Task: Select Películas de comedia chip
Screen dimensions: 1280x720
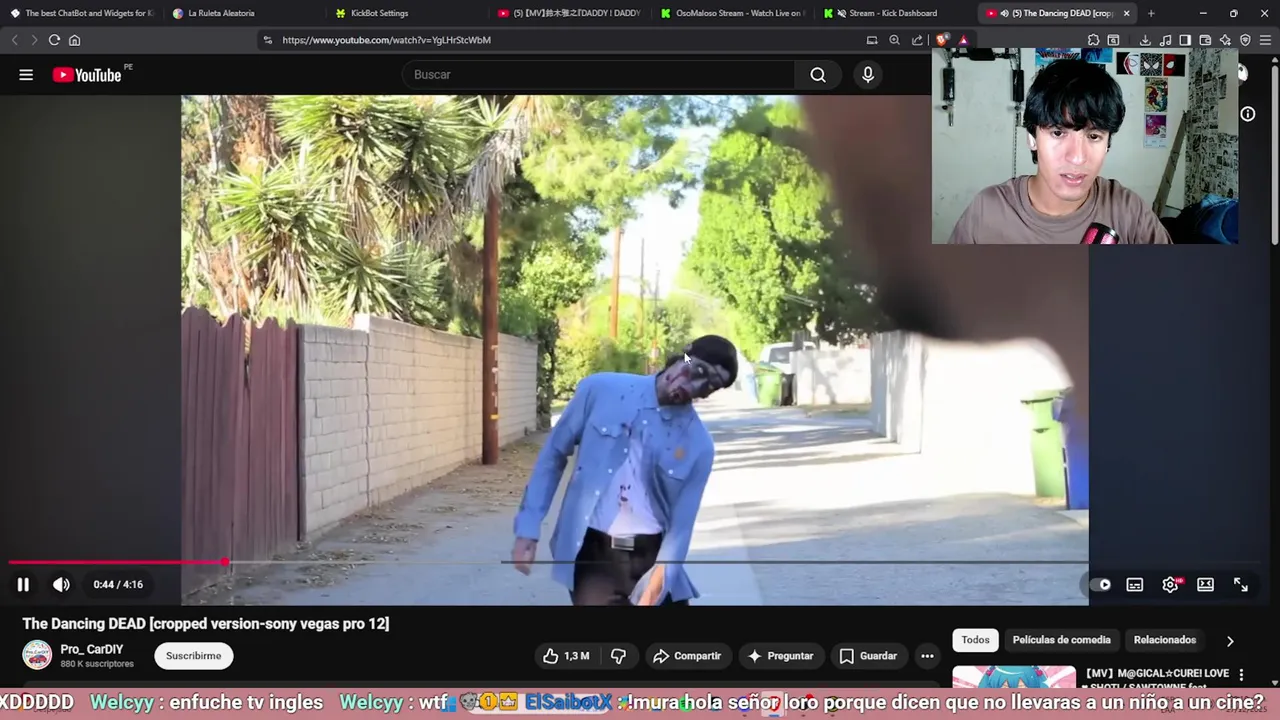Action: click(x=1061, y=640)
